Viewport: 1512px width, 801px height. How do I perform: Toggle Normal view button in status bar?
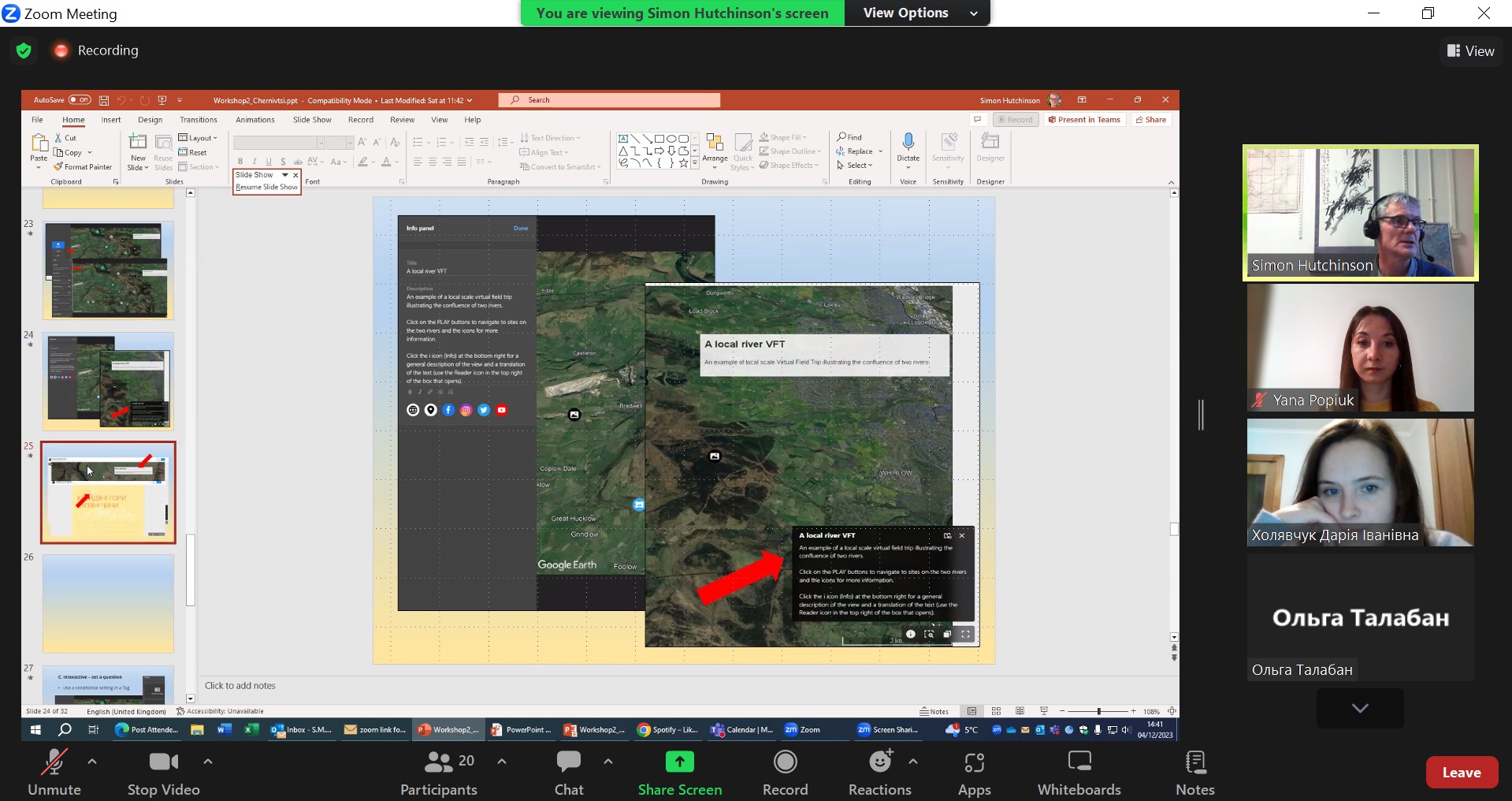click(972, 711)
